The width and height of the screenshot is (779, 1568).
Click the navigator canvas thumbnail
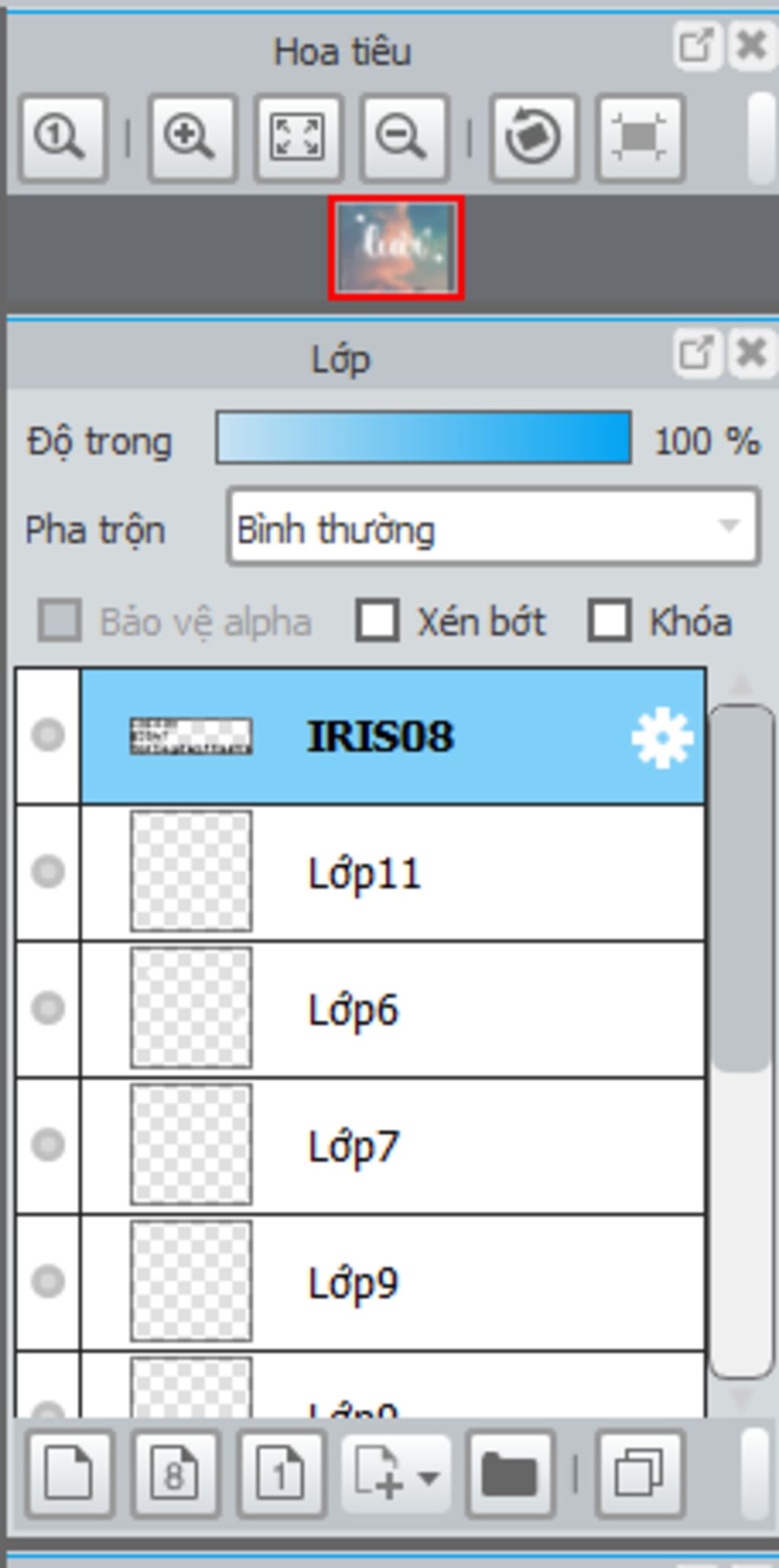pos(396,248)
